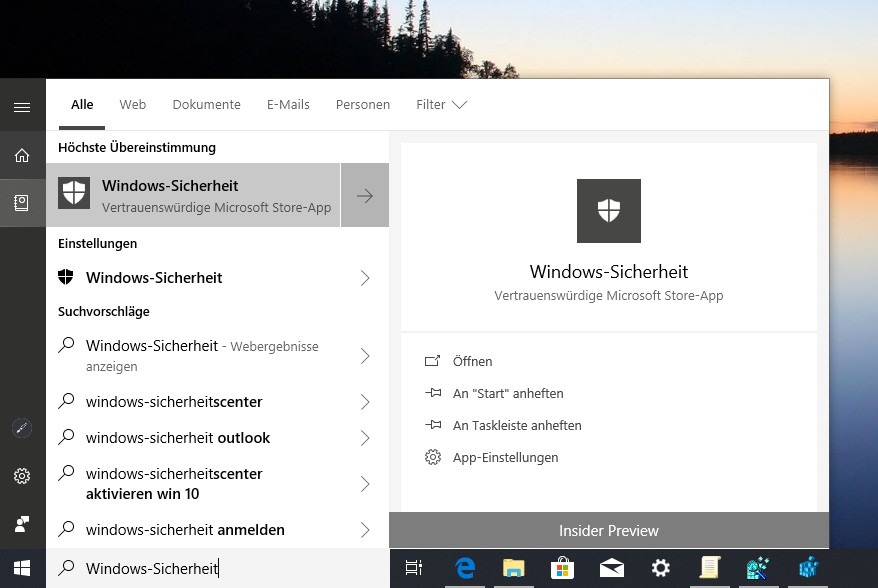This screenshot has width=878, height=588.
Task: Expand Webergebnisse anzeigen suggestion chevron
Action: point(365,356)
